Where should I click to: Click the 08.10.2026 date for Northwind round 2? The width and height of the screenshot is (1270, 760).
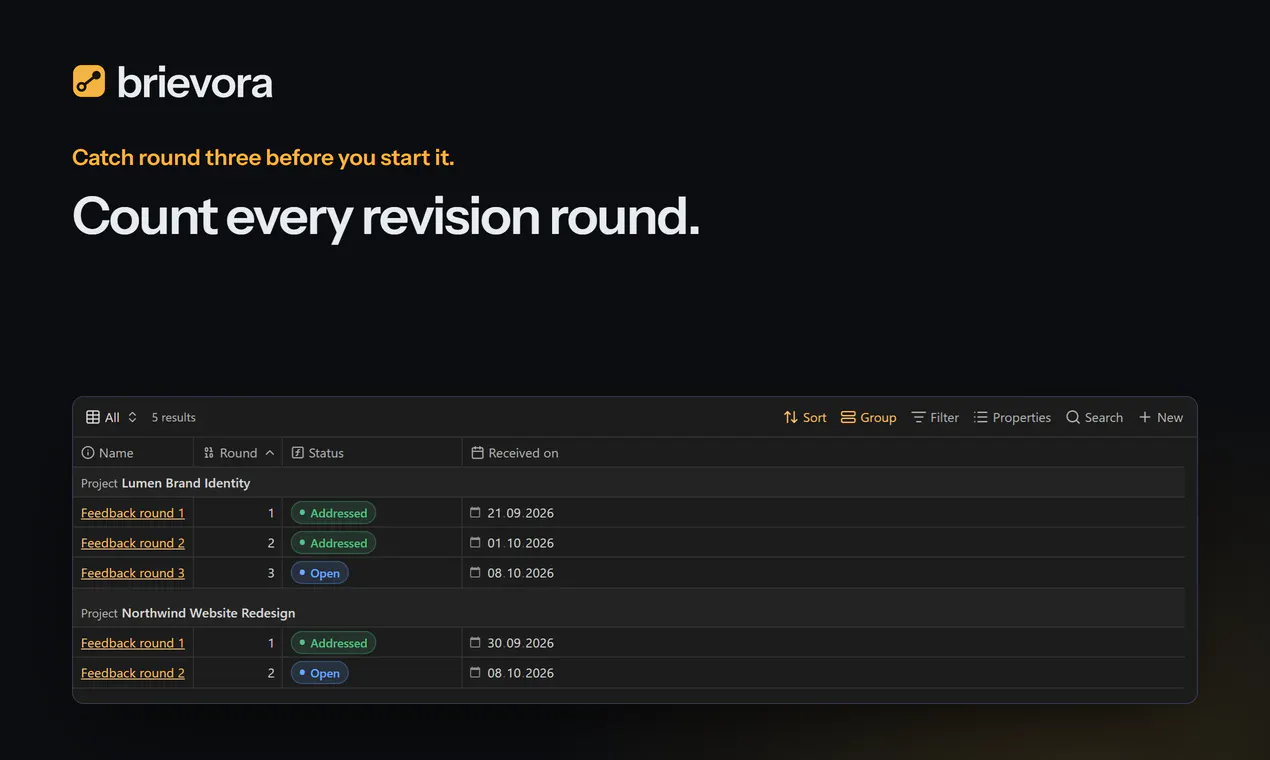tap(520, 673)
